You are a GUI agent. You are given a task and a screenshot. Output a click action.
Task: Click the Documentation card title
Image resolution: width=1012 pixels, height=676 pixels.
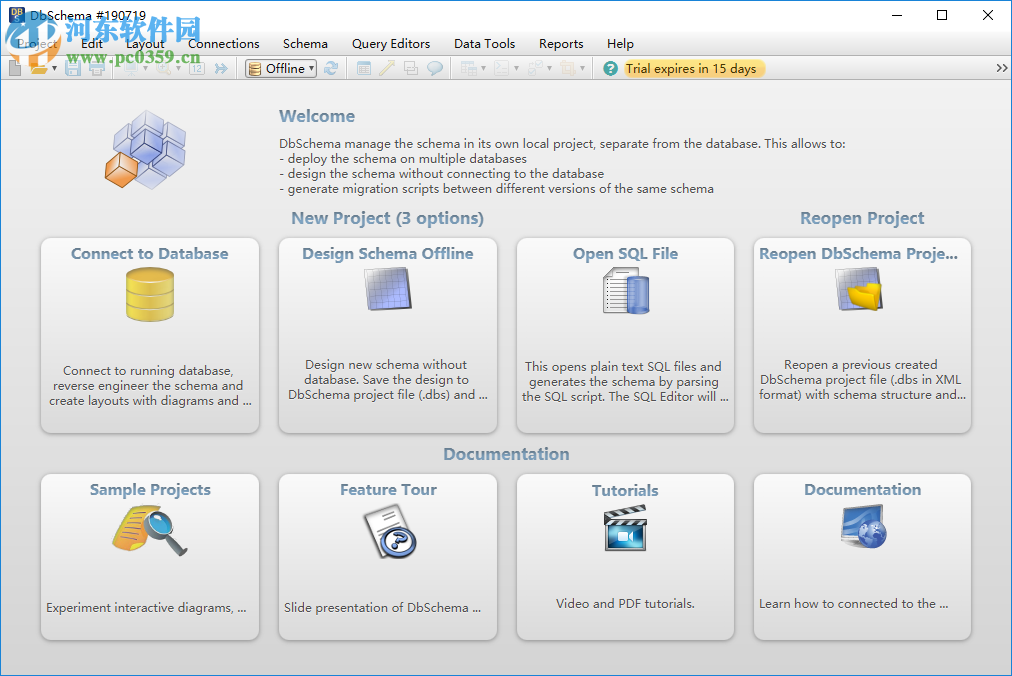coord(863,490)
